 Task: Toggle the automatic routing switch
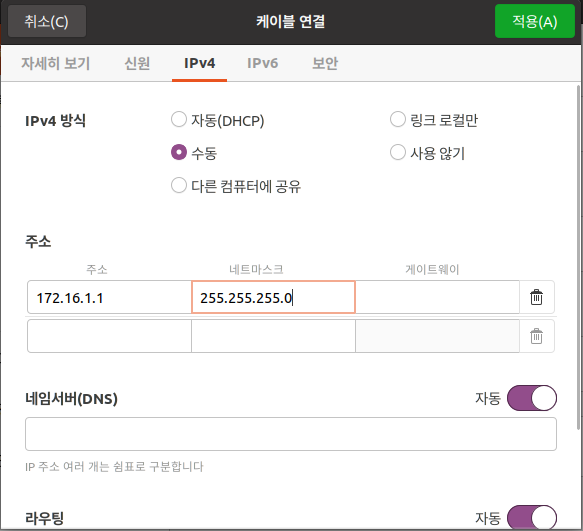click(x=532, y=517)
